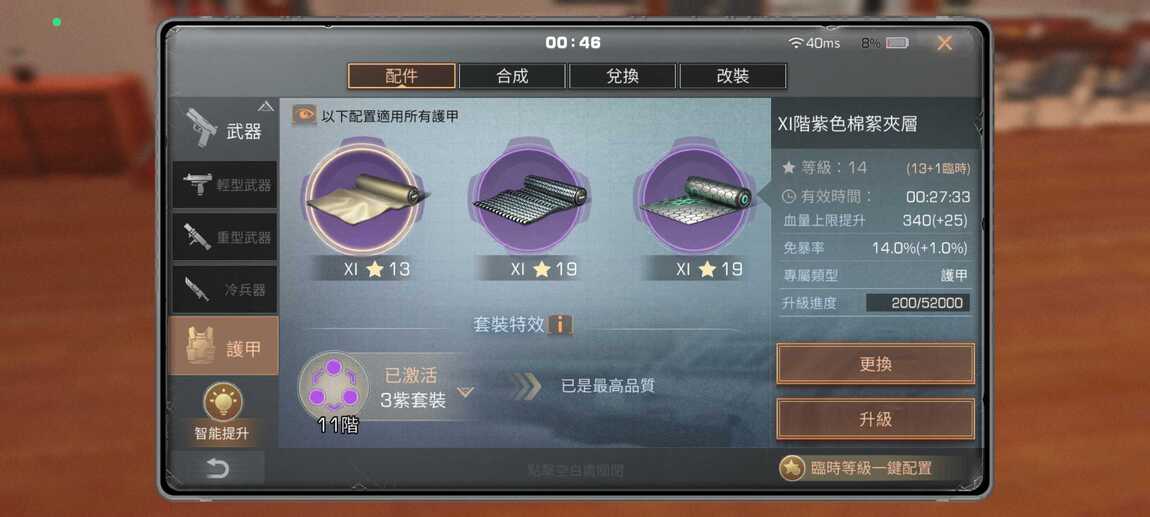Switch to the 合成 tab

pos(512,76)
